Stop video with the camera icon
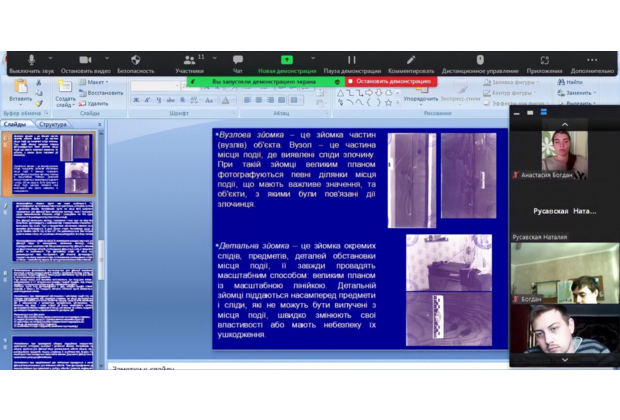 pos(85,60)
